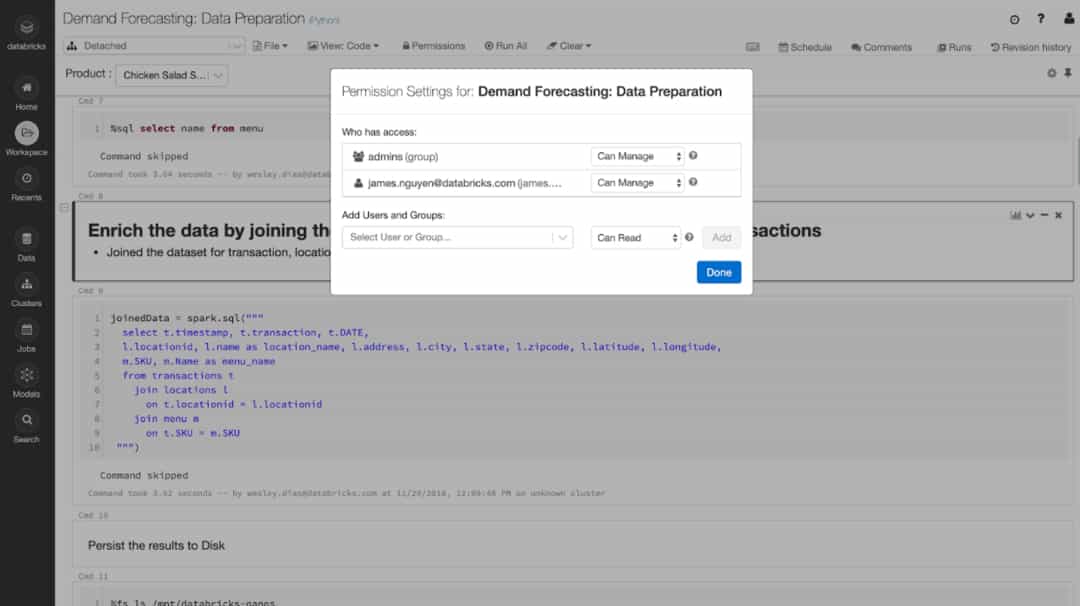Open Revision history panel
The image size is (1080, 606).
click(1030, 47)
